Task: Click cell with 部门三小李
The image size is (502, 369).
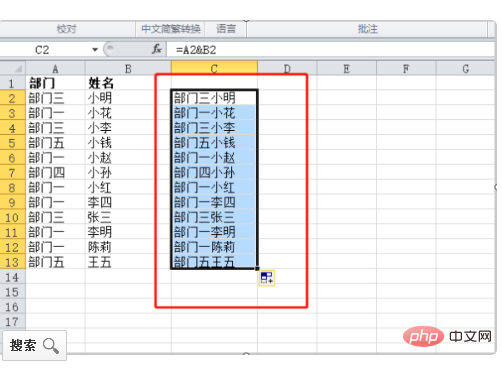Action: click(x=214, y=128)
